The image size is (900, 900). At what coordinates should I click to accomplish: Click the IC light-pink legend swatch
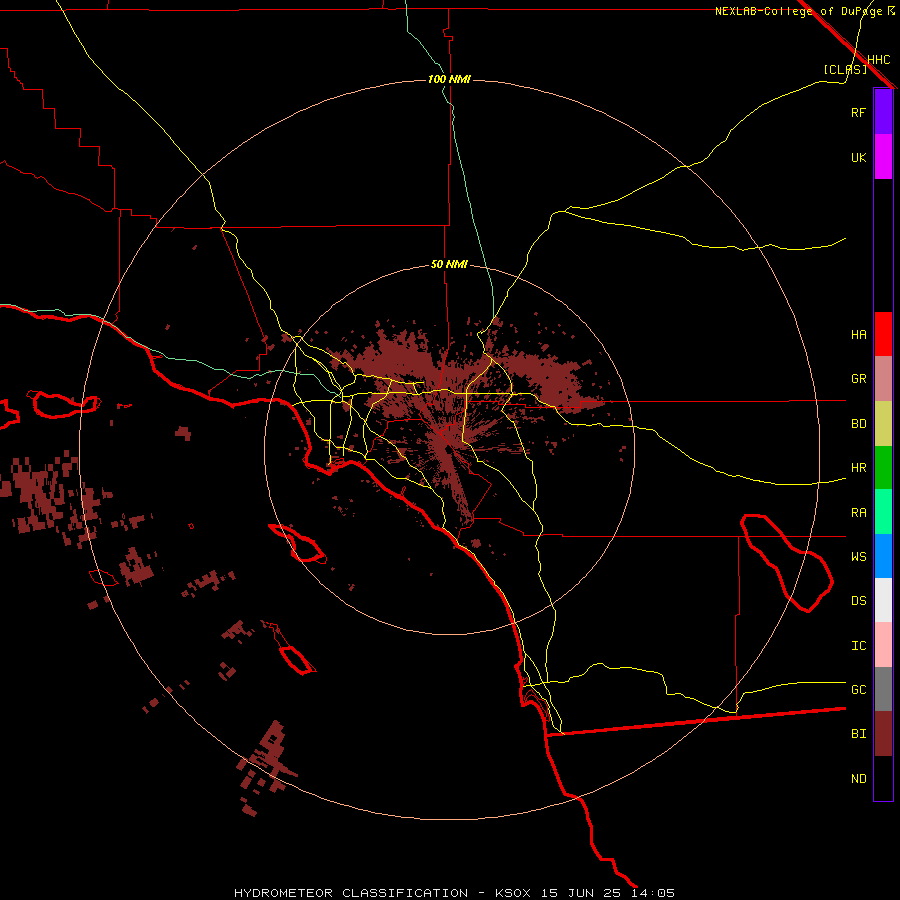coord(883,645)
